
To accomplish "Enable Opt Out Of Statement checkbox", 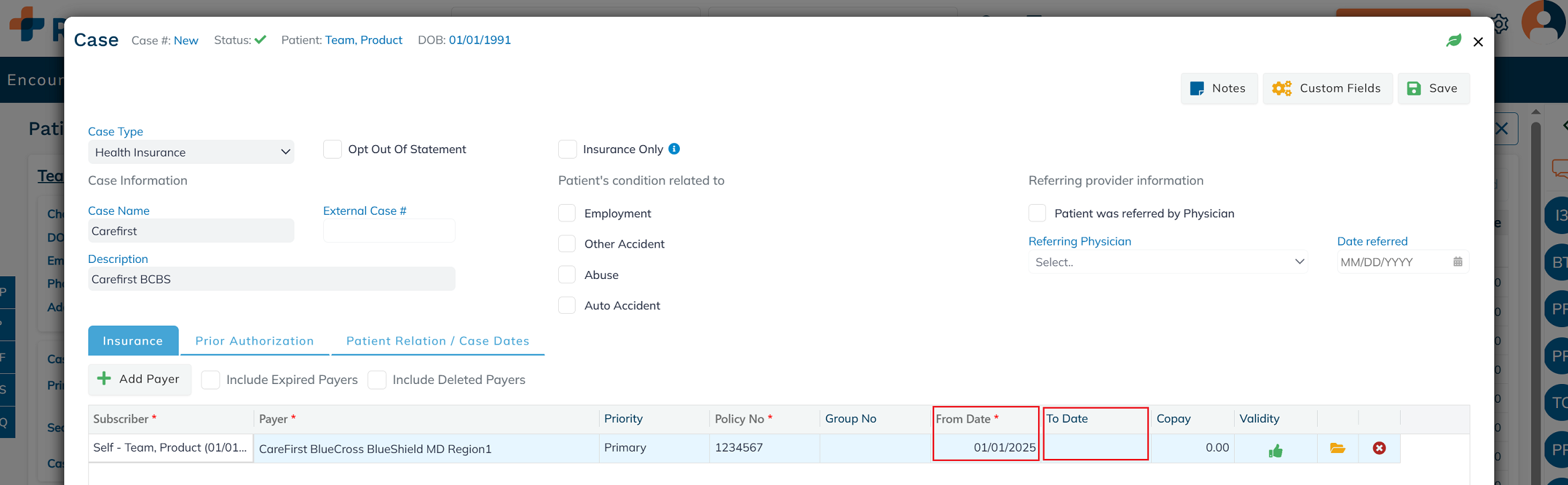I will point(333,149).
